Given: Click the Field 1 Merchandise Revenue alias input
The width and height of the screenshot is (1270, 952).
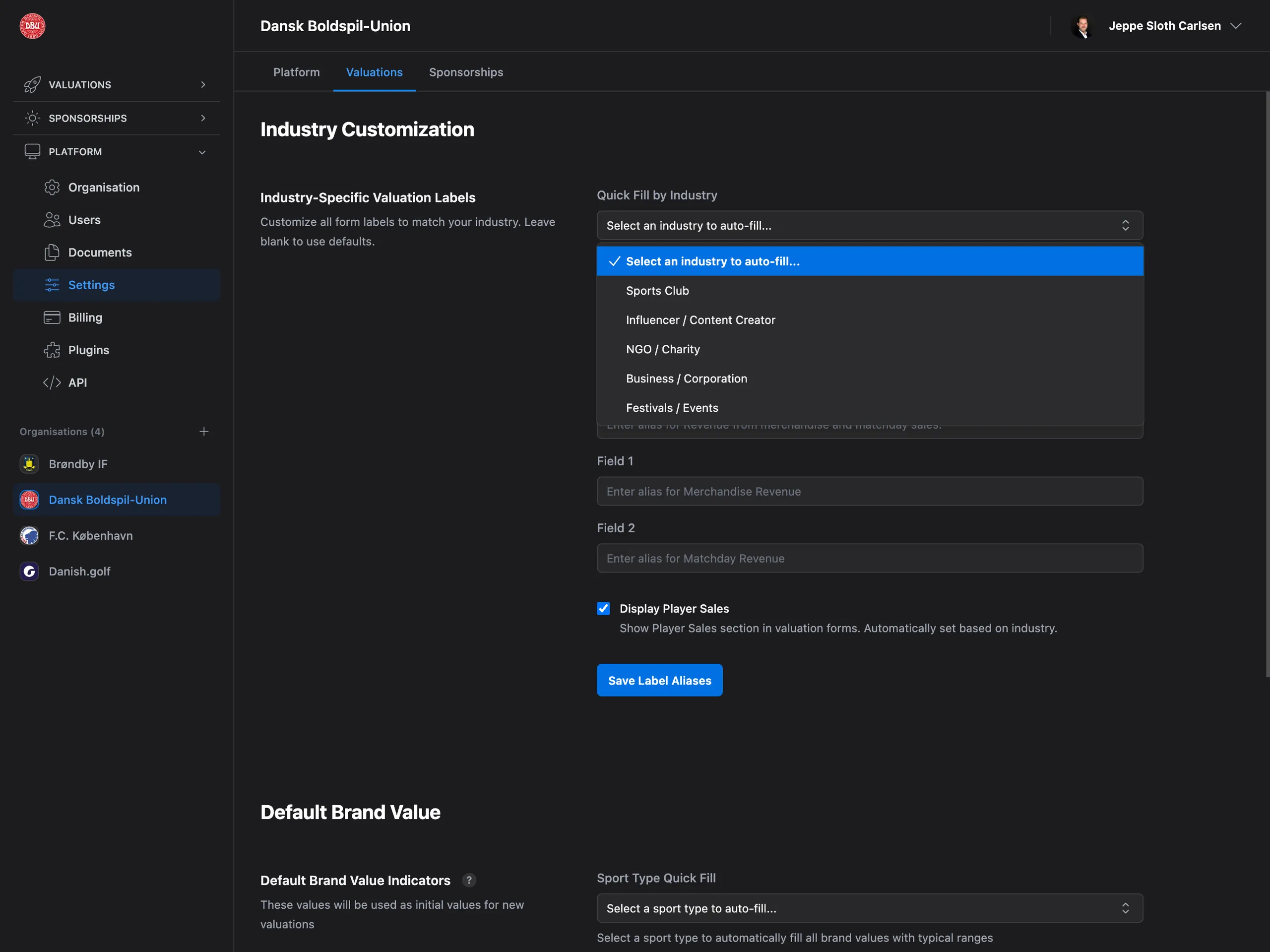Looking at the screenshot, I should click(870, 492).
